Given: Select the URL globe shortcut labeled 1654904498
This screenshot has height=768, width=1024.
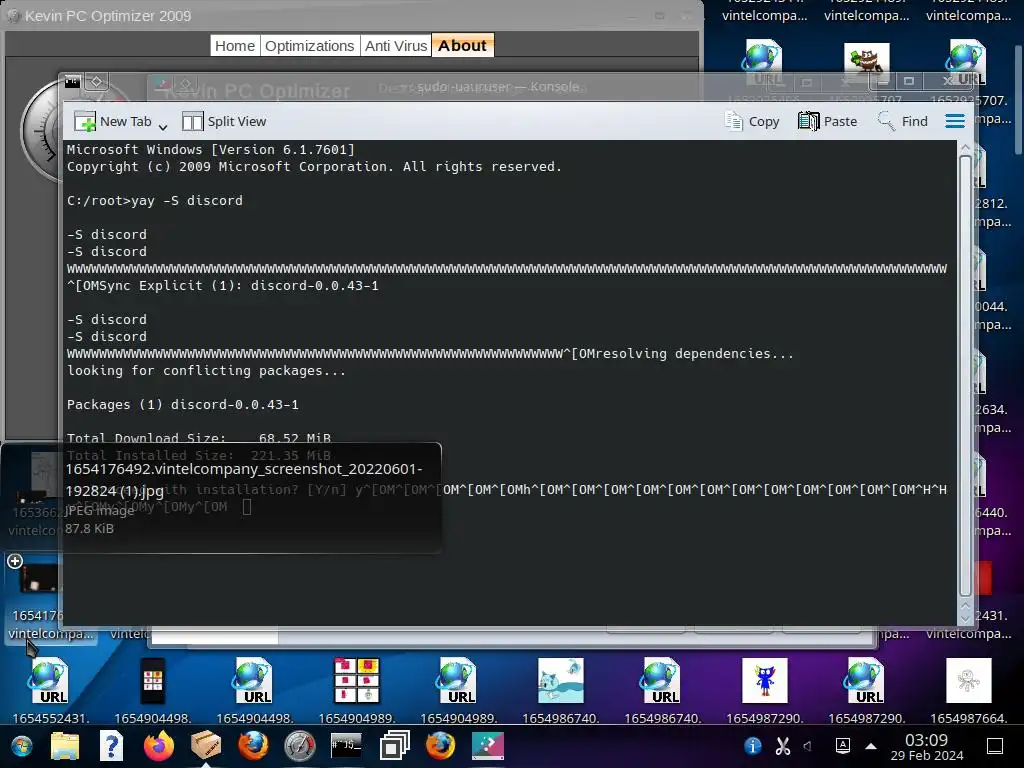Looking at the screenshot, I should point(254,691).
